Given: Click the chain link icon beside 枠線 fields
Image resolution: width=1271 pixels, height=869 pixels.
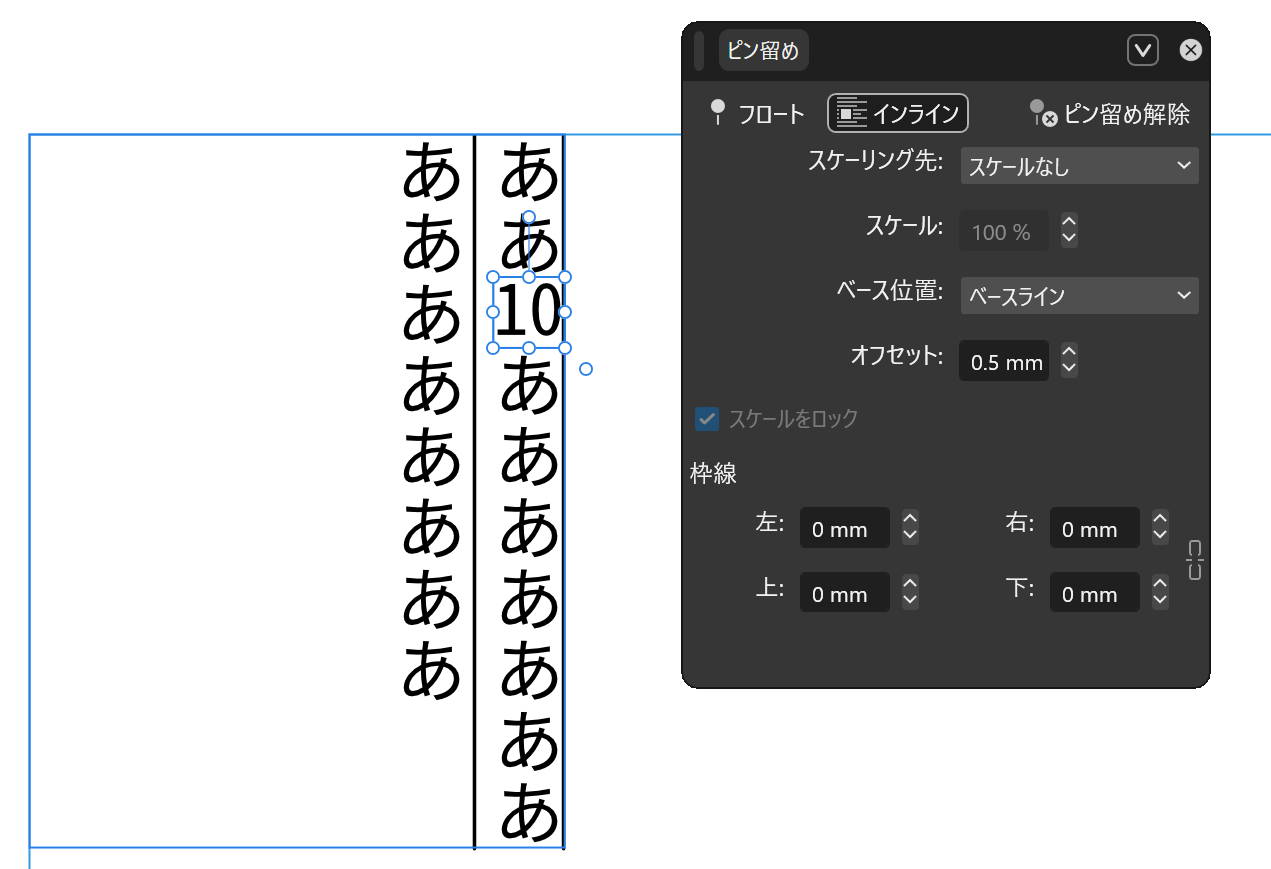Looking at the screenshot, I should pyautogui.click(x=1196, y=560).
